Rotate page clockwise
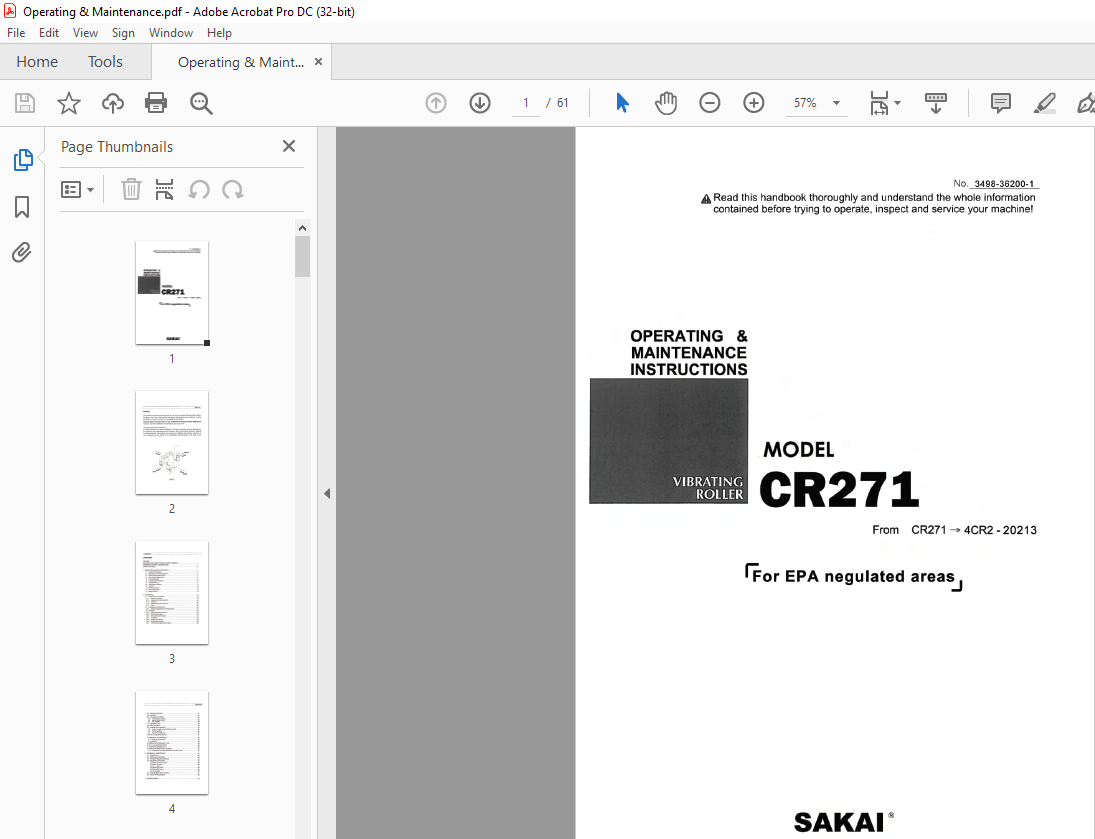Image resolution: width=1095 pixels, height=839 pixels. click(x=233, y=189)
